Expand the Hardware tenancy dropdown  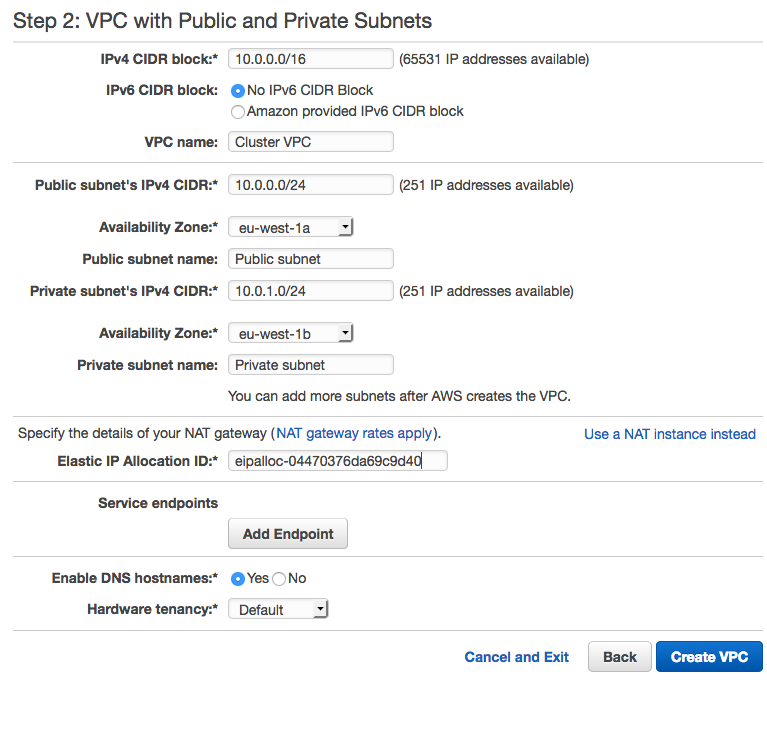(278, 610)
